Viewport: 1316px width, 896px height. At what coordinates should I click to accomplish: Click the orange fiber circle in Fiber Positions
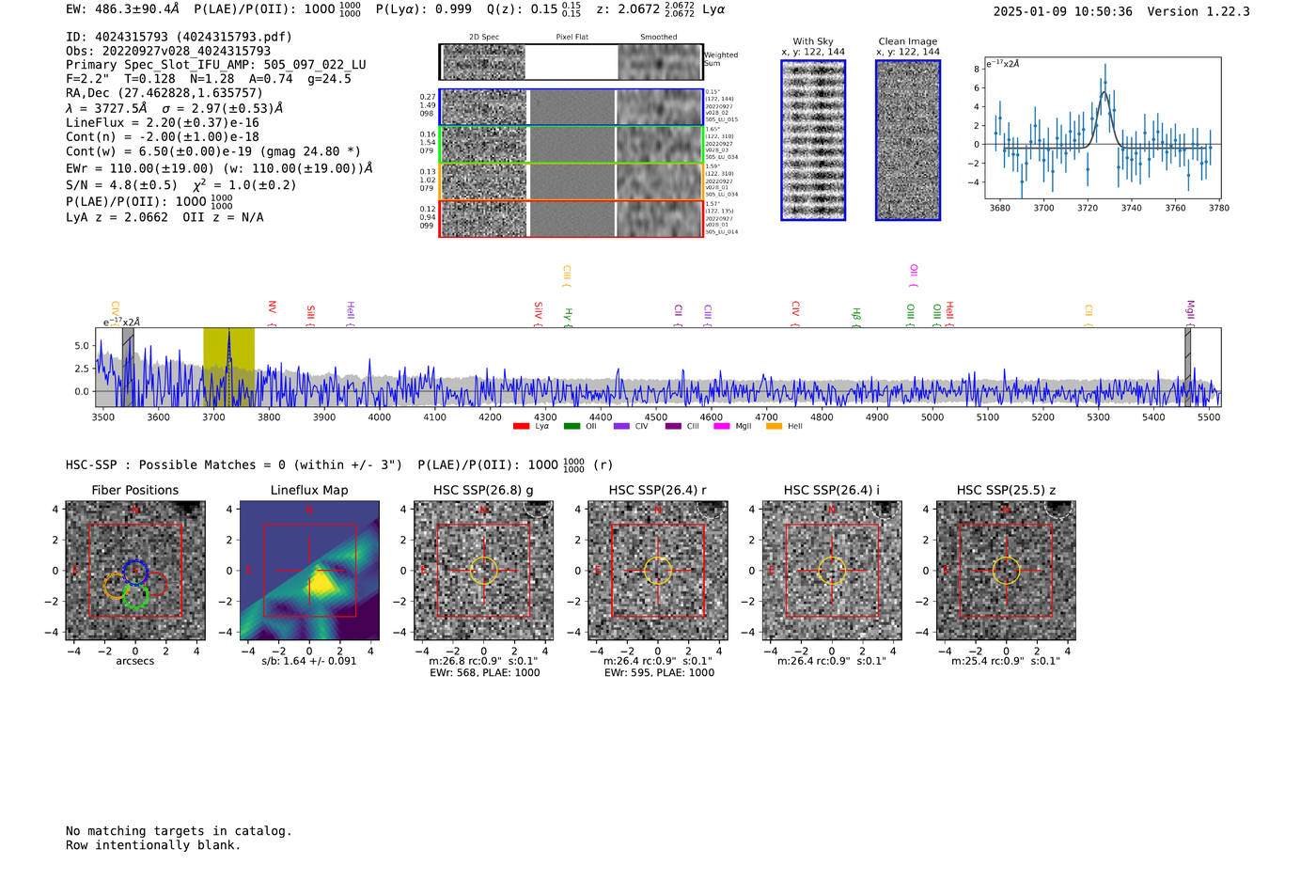(115, 587)
